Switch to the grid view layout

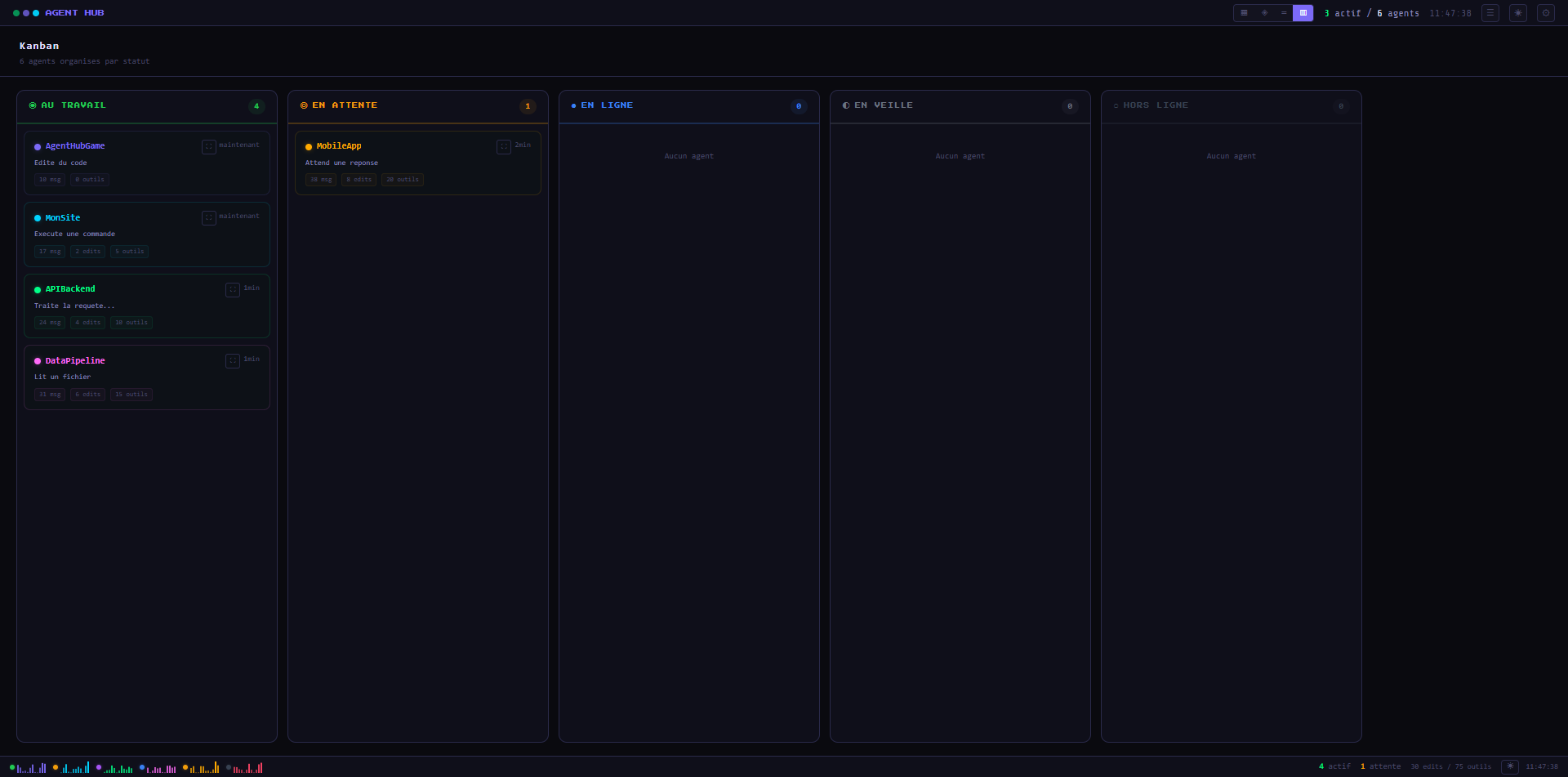click(1244, 13)
